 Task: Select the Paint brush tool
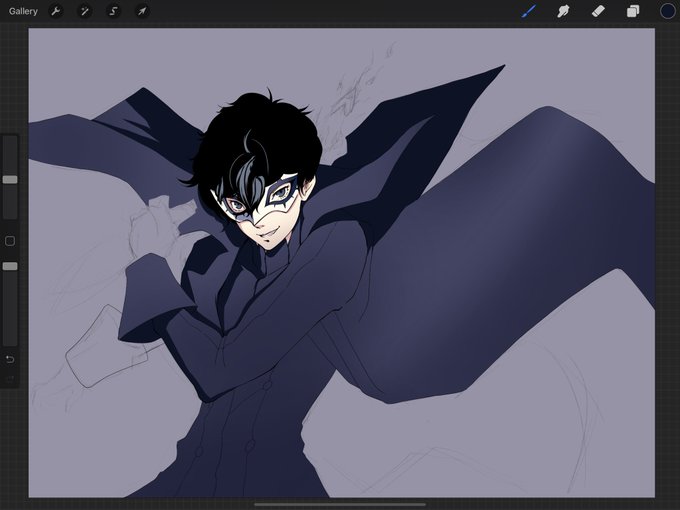click(x=529, y=11)
